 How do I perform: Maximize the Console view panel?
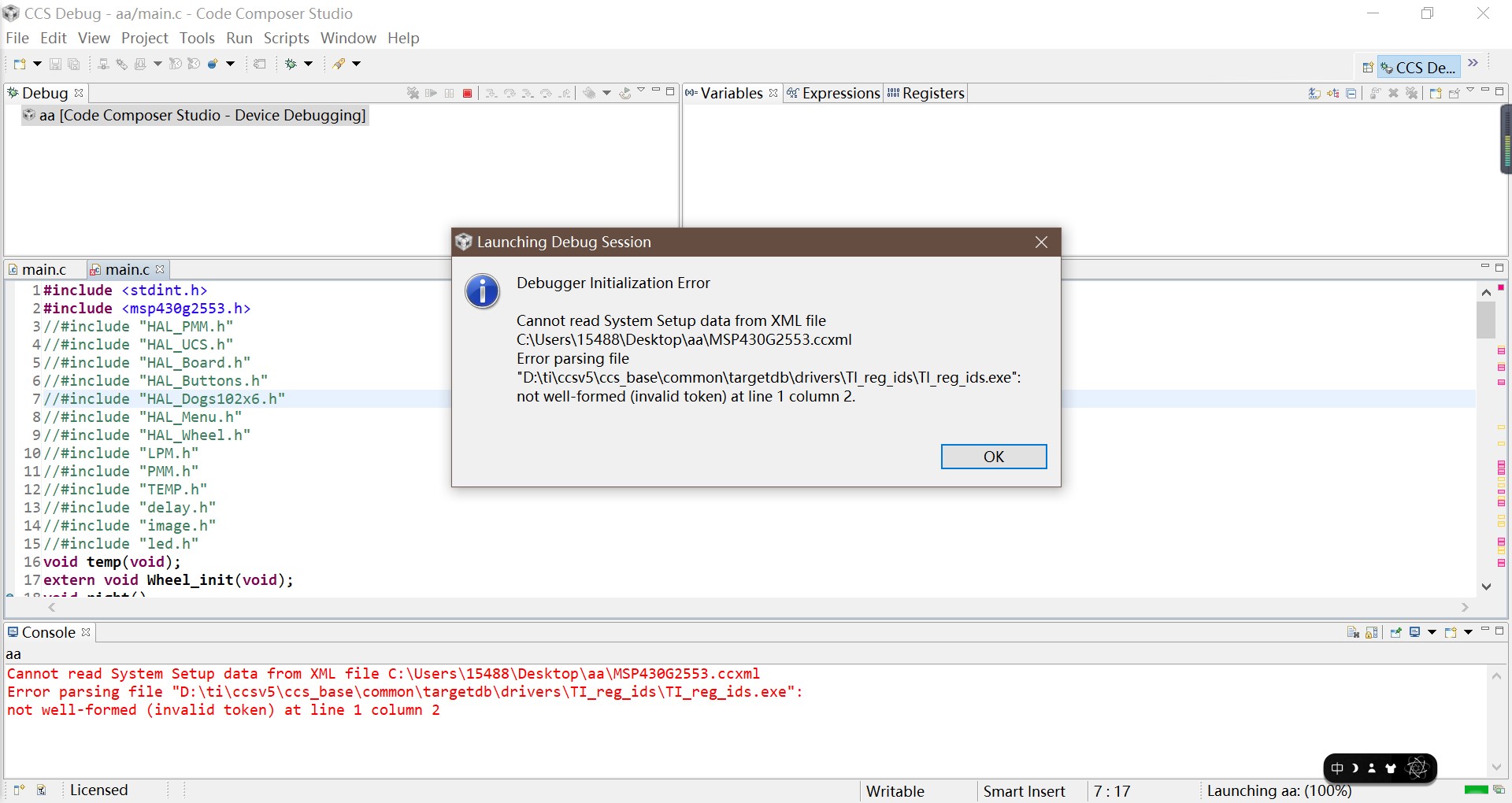1499,631
